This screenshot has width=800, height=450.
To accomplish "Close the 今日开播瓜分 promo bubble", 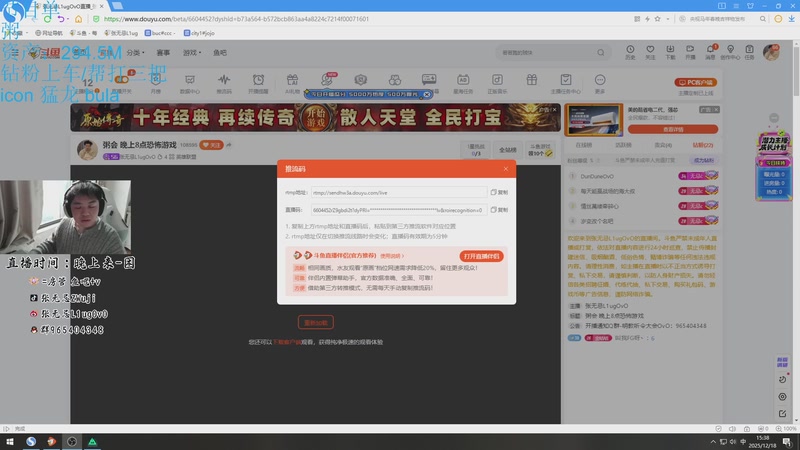I will pyautogui.click(x=427, y=94).
